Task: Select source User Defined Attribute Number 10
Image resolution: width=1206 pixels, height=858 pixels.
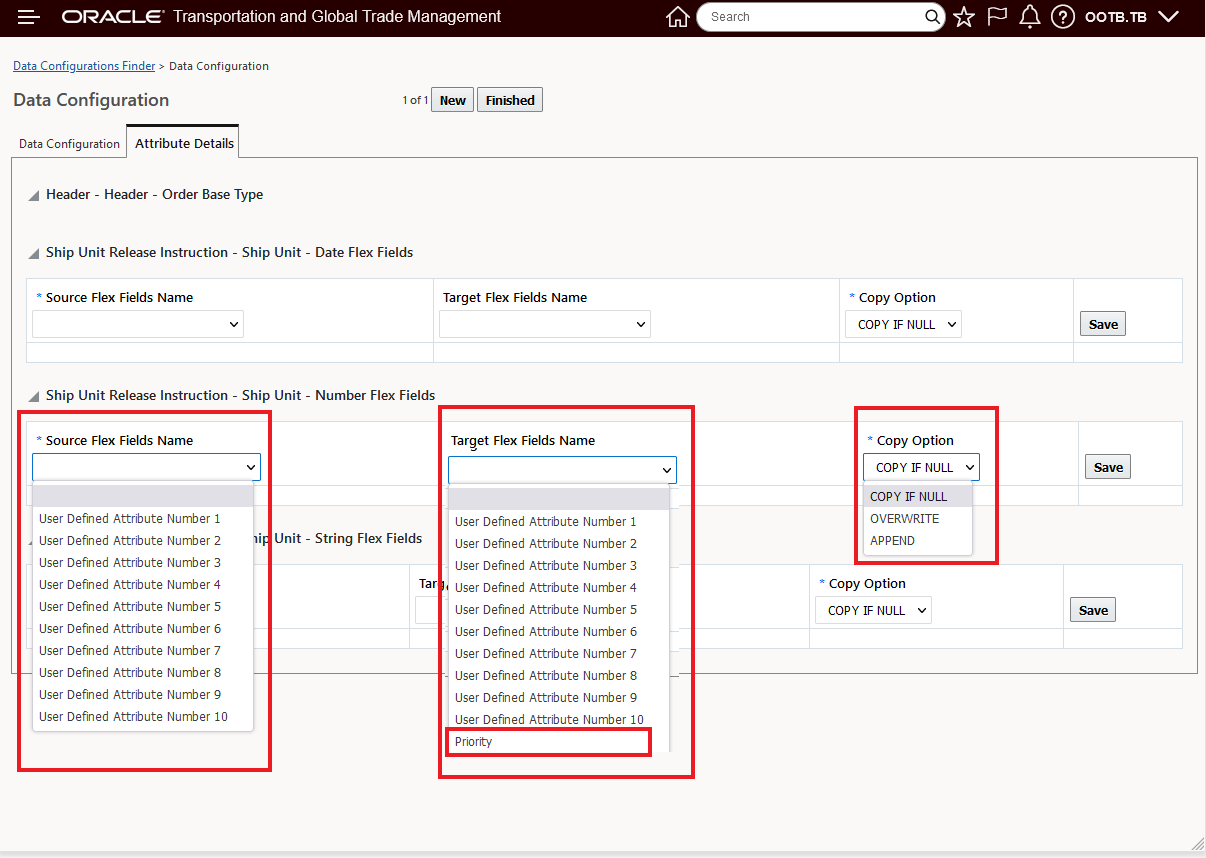Action: coord(143,717)
